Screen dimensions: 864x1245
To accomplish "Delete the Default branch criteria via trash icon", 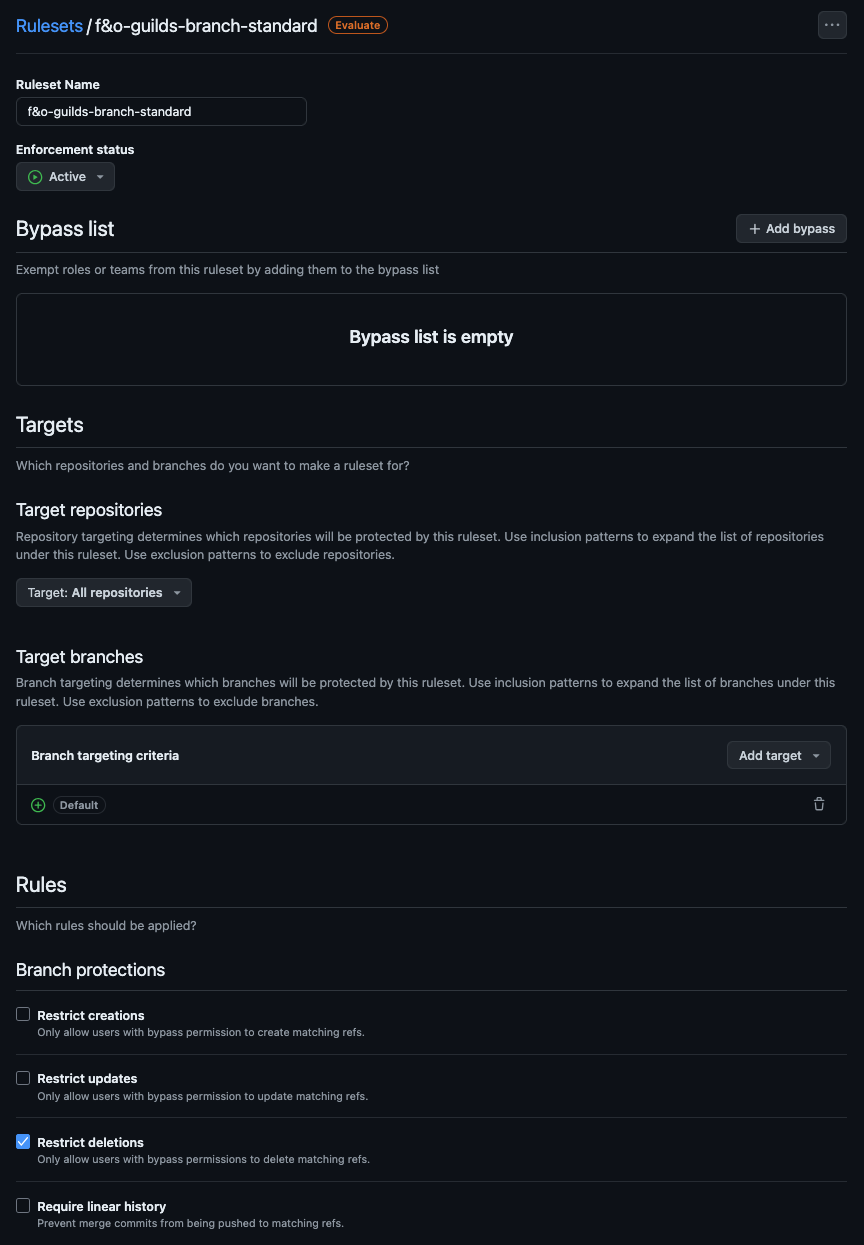I will pos(819,804).
